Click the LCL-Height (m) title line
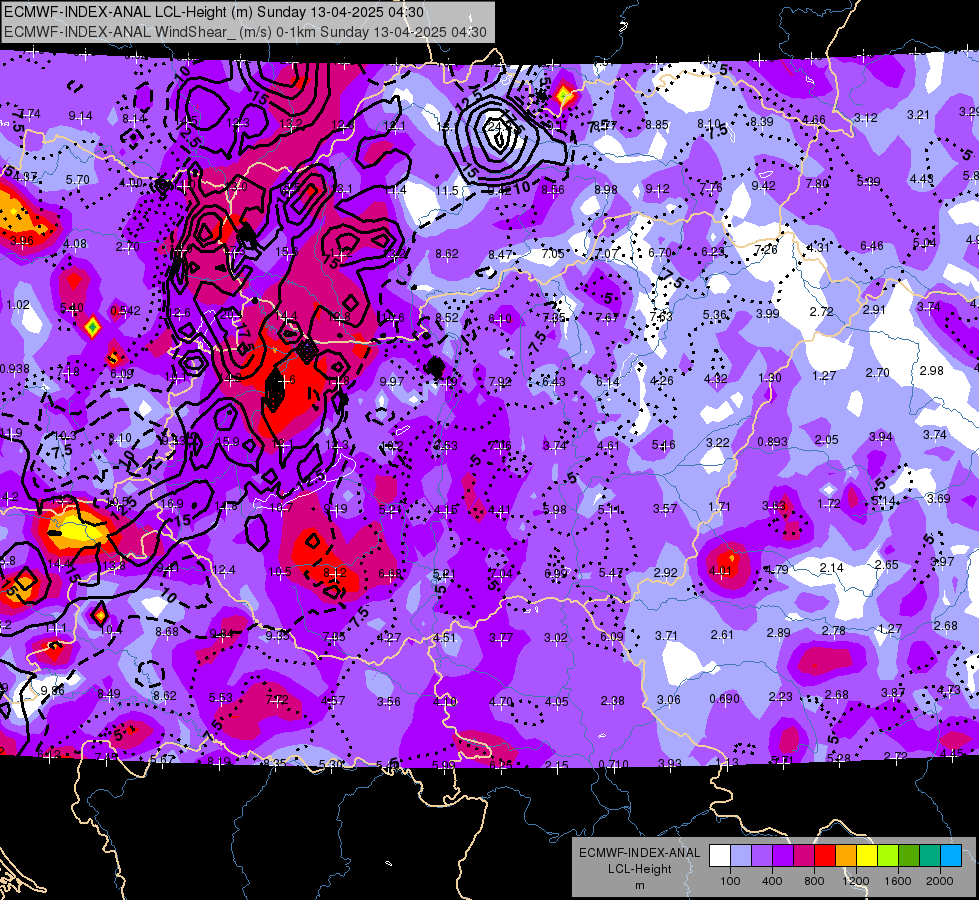The height and width of the screenshot is (900, 979). (x=214, y=12)
